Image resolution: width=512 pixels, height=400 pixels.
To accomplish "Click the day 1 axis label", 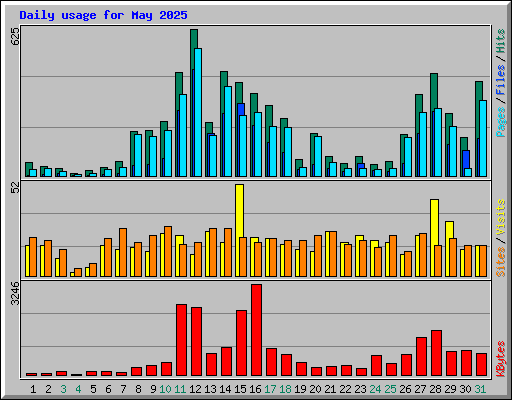I will [33, 389].
